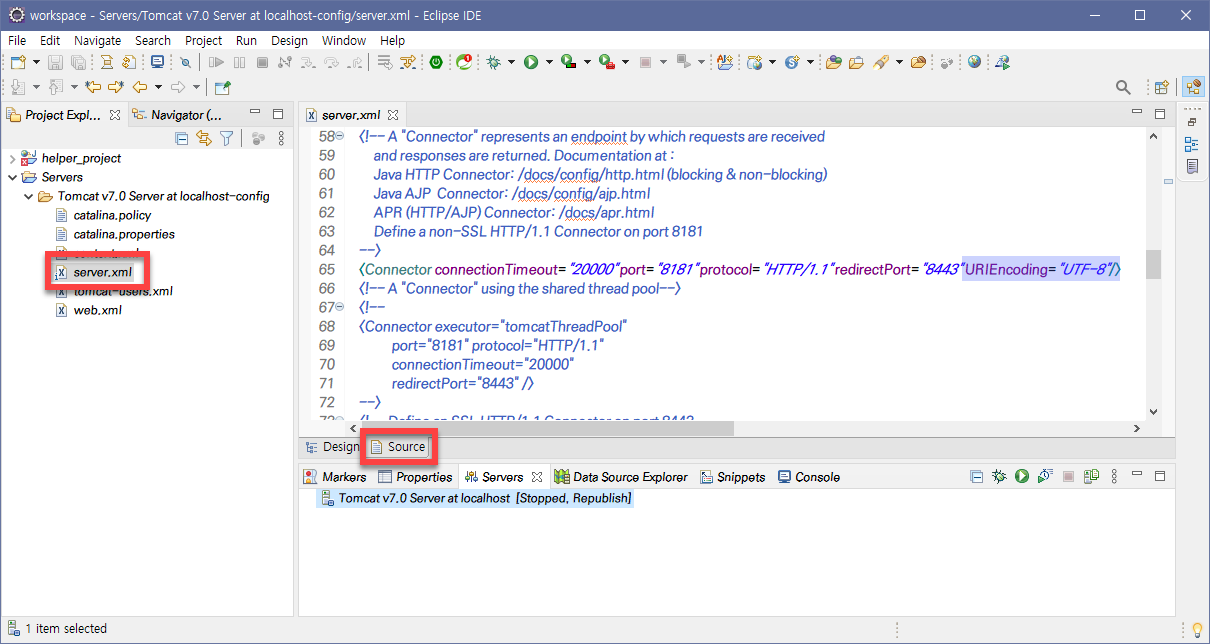The width and height of the screenshot is (1210, 644).
Task: Click Outline icon in right trim bar
Action: tap(1192, 145)
